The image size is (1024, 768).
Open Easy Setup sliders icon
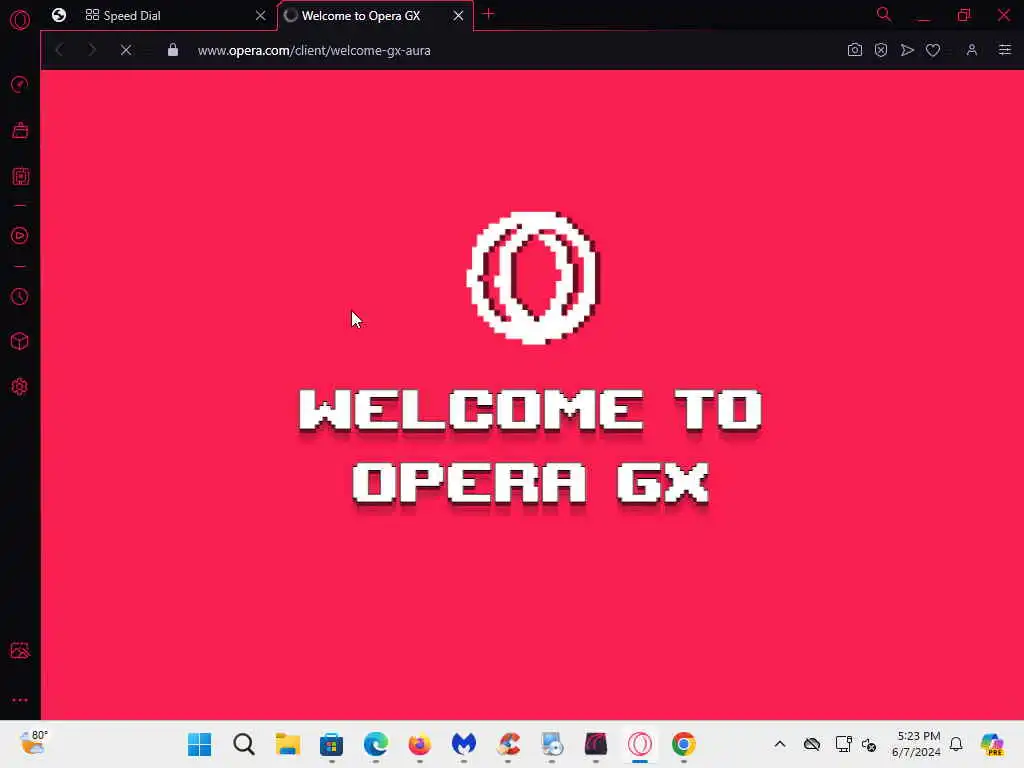(1004, 50)
